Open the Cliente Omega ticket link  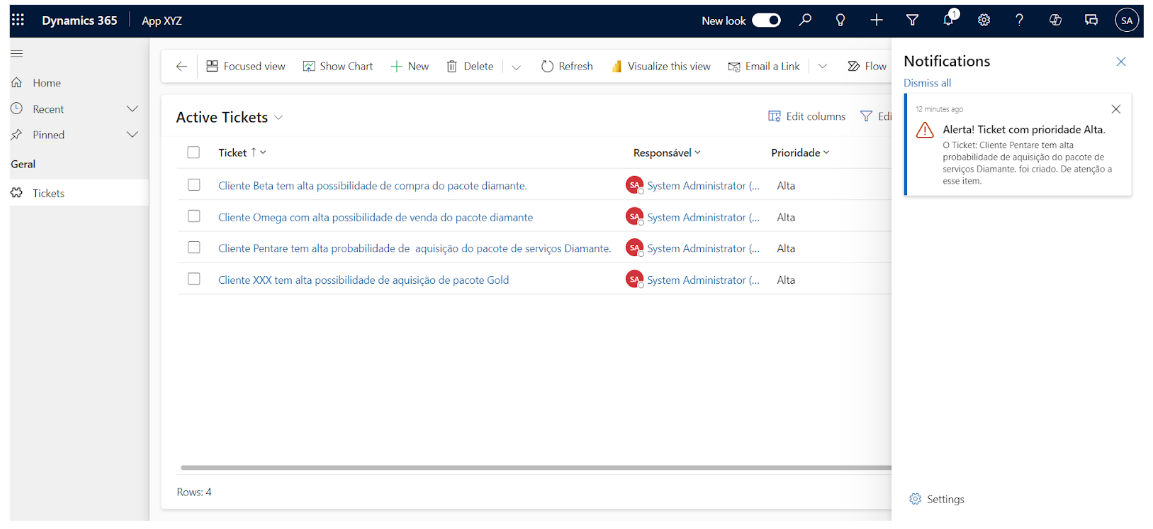pos(375,217)
